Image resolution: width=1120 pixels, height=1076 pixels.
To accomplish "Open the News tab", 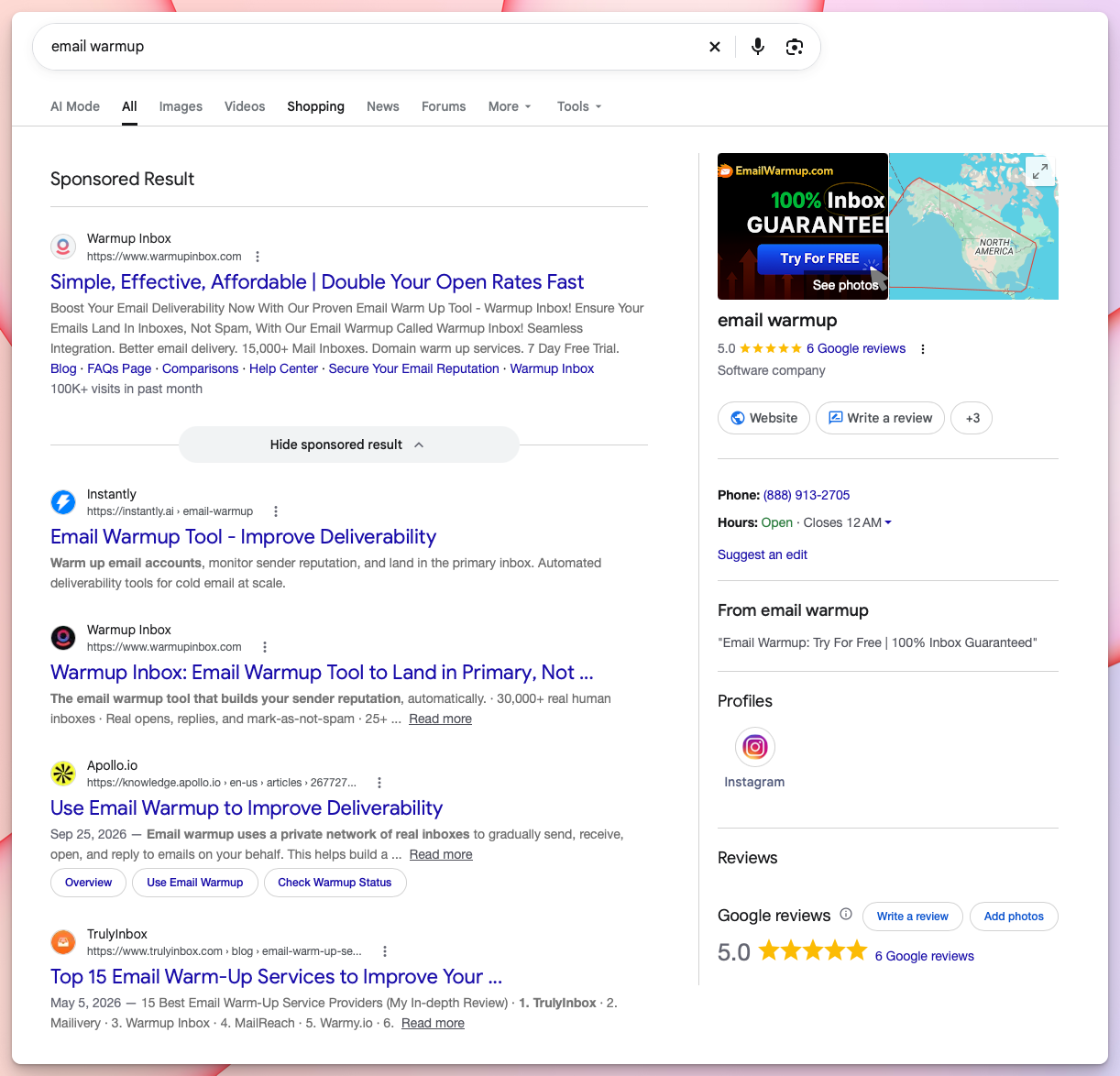I will tap(383, 106).
